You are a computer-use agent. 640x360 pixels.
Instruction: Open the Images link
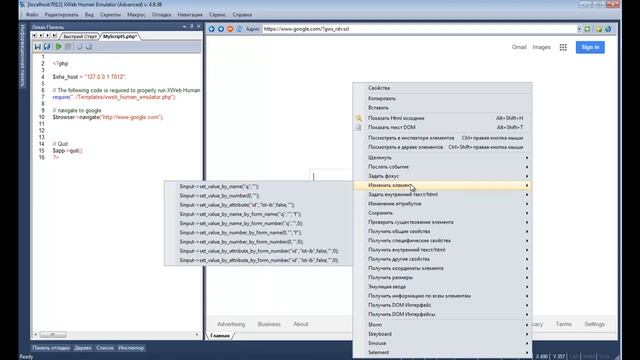click(x=541, y=47)
